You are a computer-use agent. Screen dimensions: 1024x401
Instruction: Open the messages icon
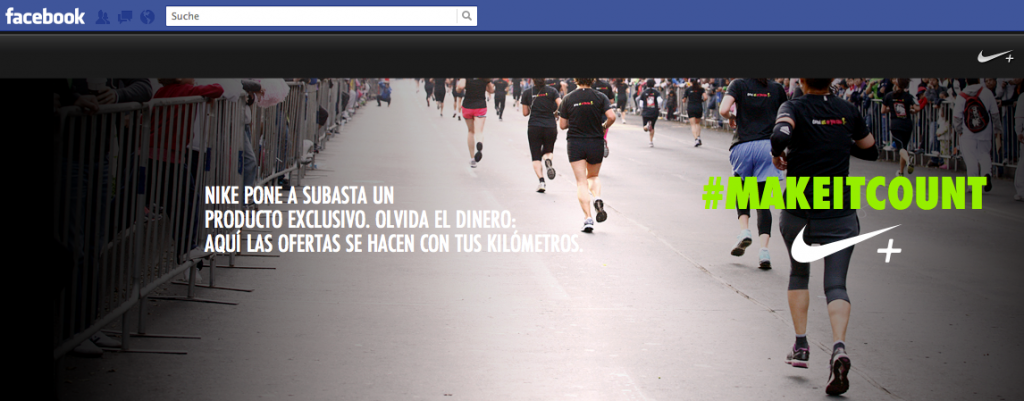click(125, 17)
